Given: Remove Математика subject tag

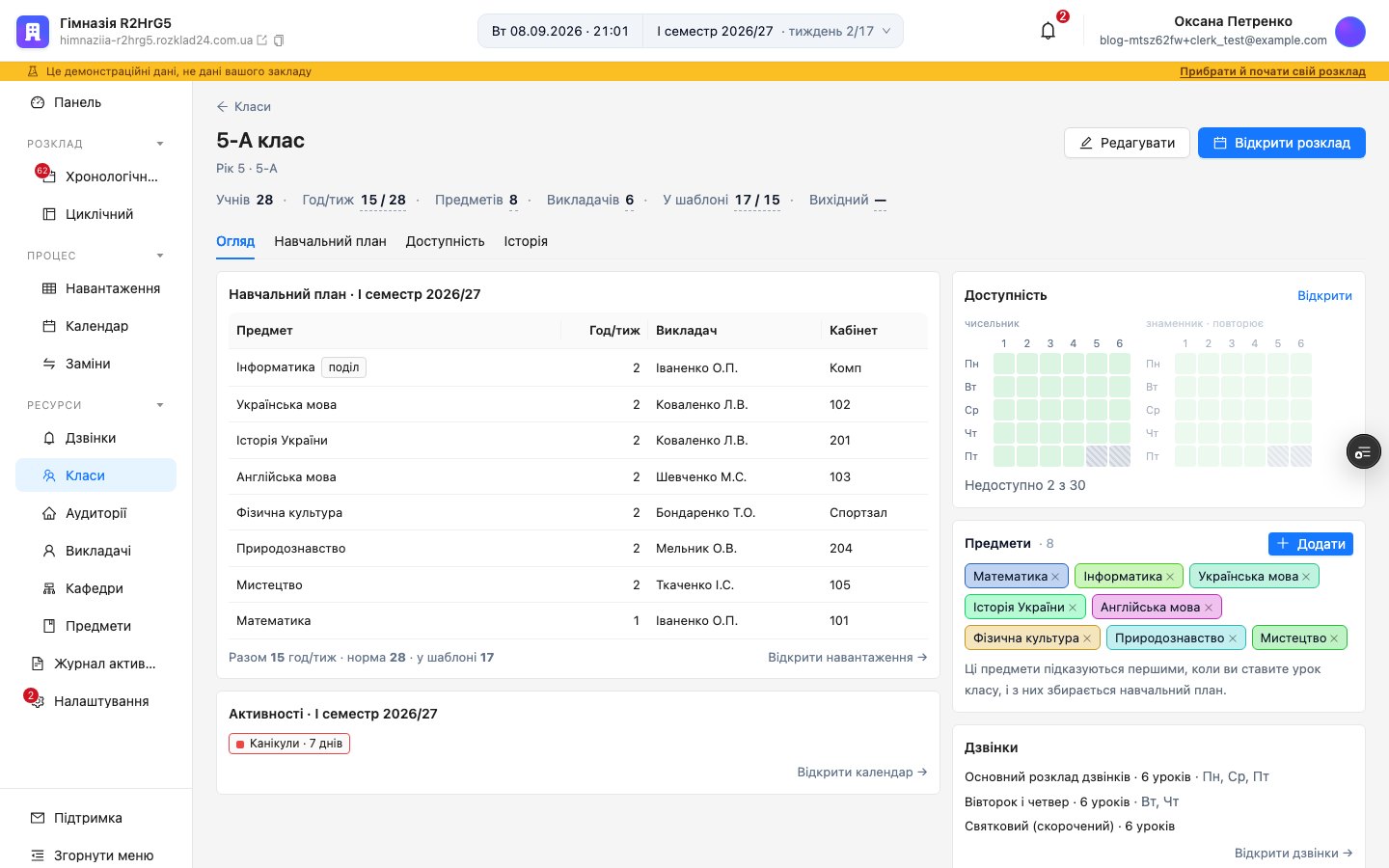Looking at the screenshot, I should (x=1055, y=577).
